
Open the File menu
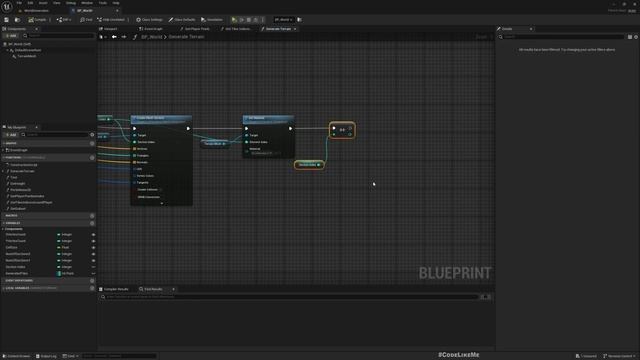[19, 3]
